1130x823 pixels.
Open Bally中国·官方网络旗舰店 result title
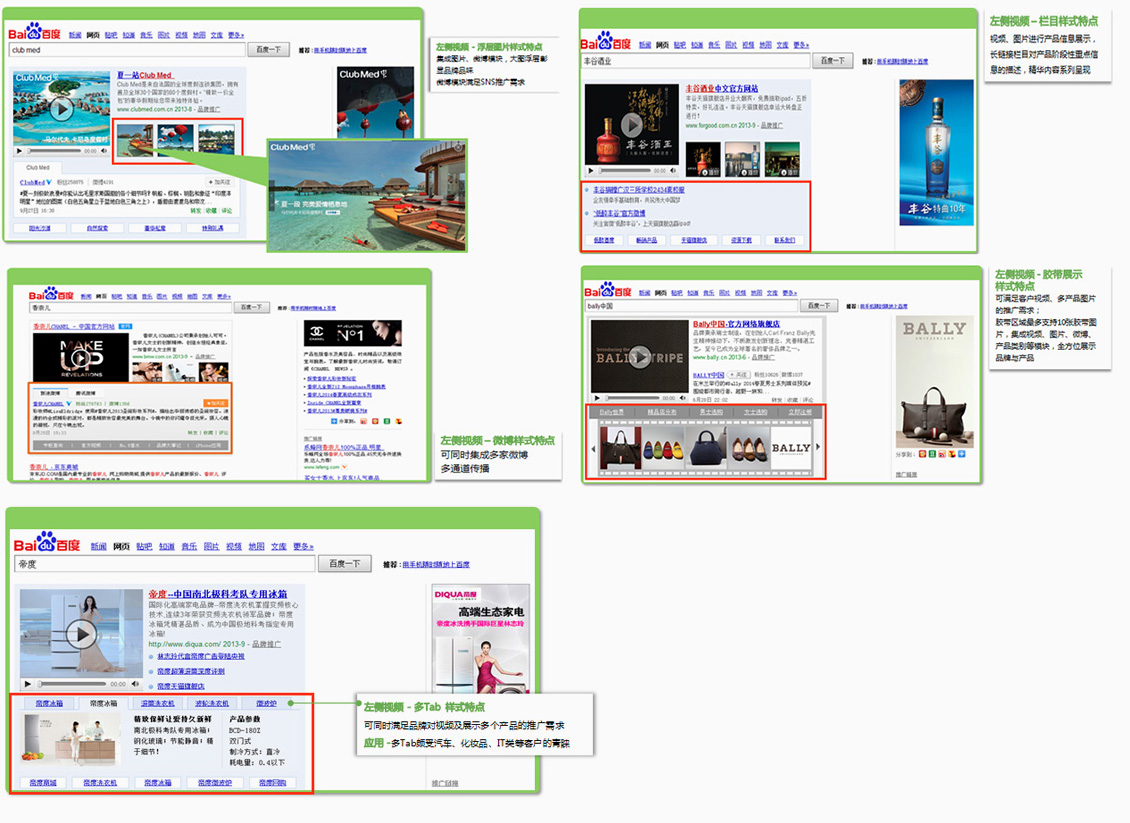pos(736,324)
